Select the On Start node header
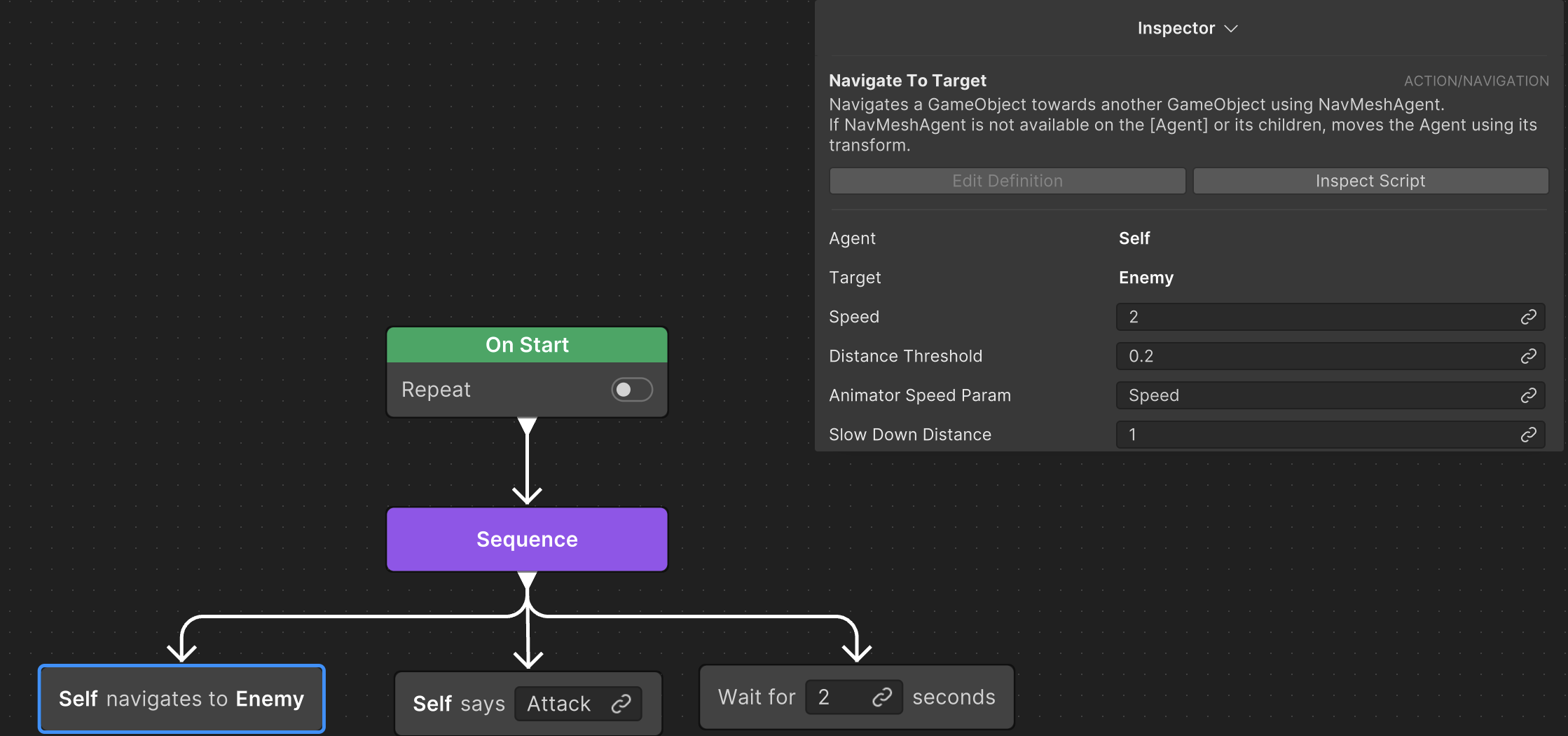1568x736 pixels. pyautogui.click(x=527, y=345)
